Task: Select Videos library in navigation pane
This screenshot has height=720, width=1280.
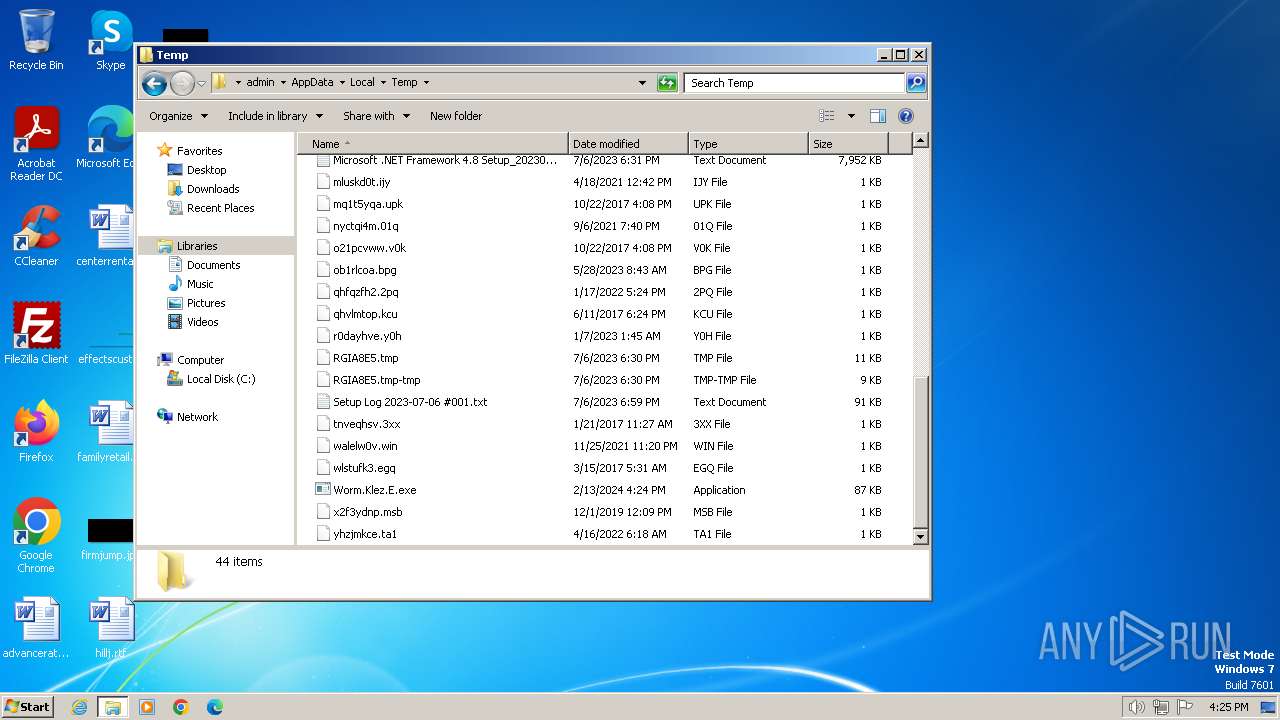Action: coord(202,322)
